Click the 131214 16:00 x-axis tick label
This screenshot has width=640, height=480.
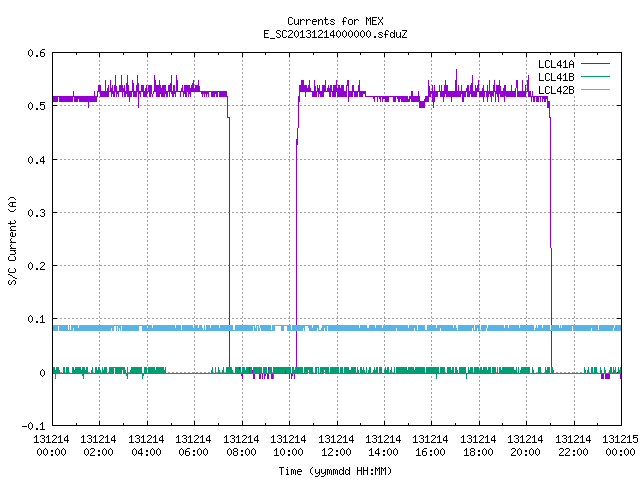(x=431, y=446)
